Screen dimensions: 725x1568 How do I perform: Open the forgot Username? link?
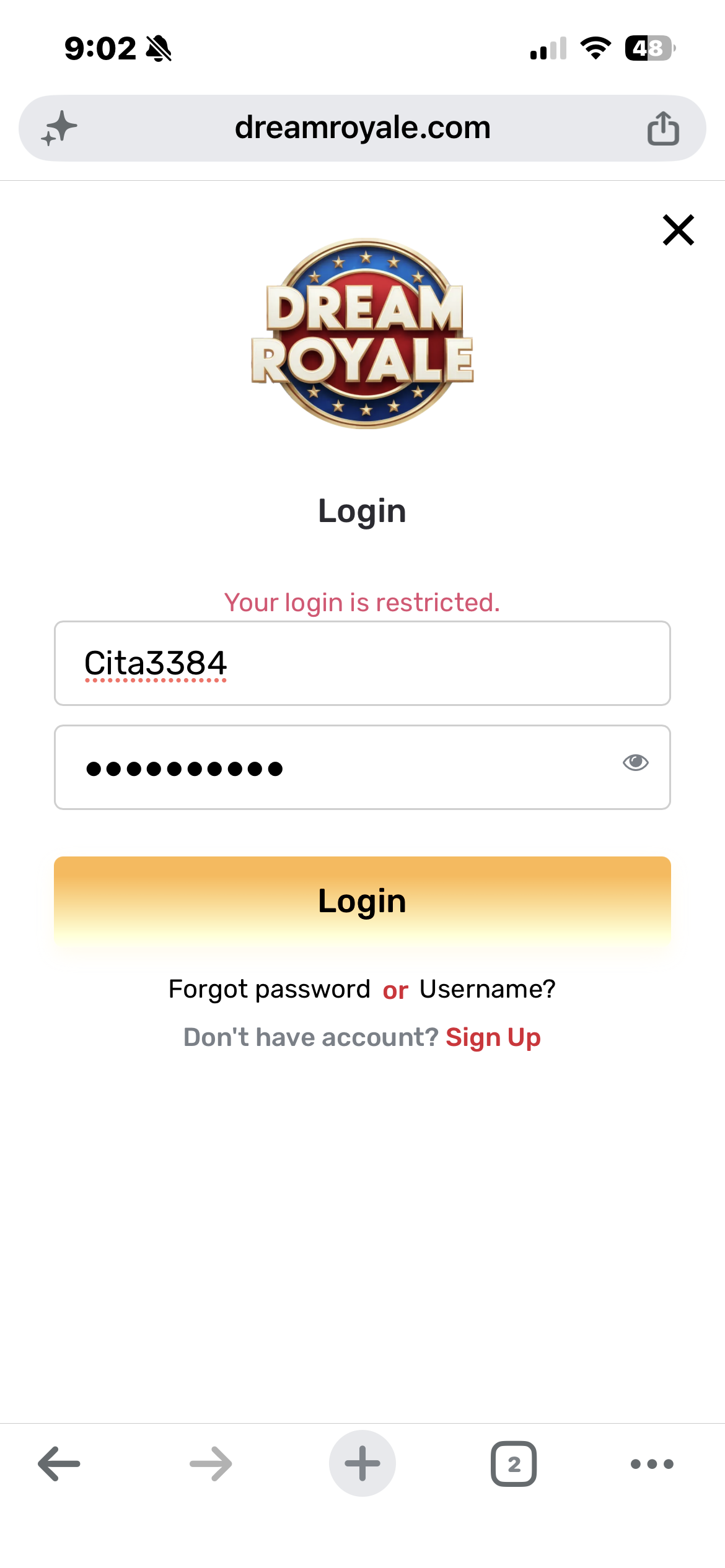tap(488, 989)
